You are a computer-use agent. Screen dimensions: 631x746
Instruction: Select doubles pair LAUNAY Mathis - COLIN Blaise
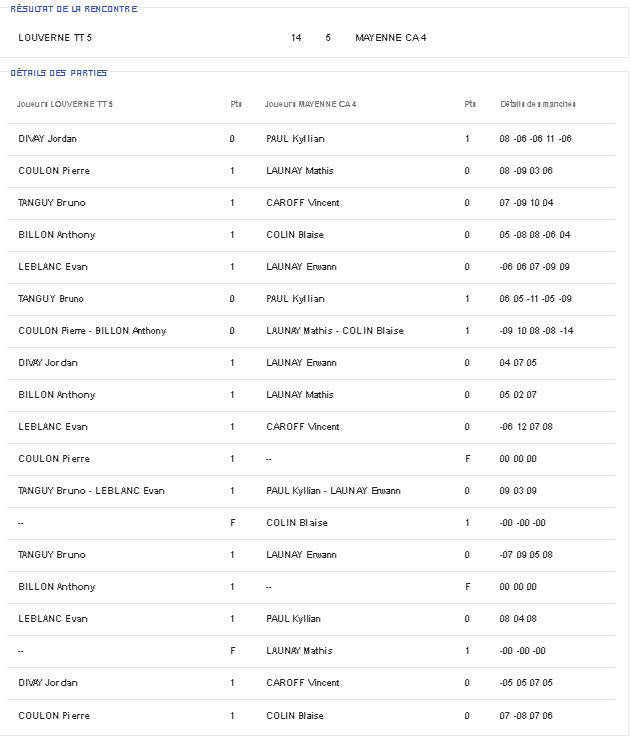[x=335, y=331]
